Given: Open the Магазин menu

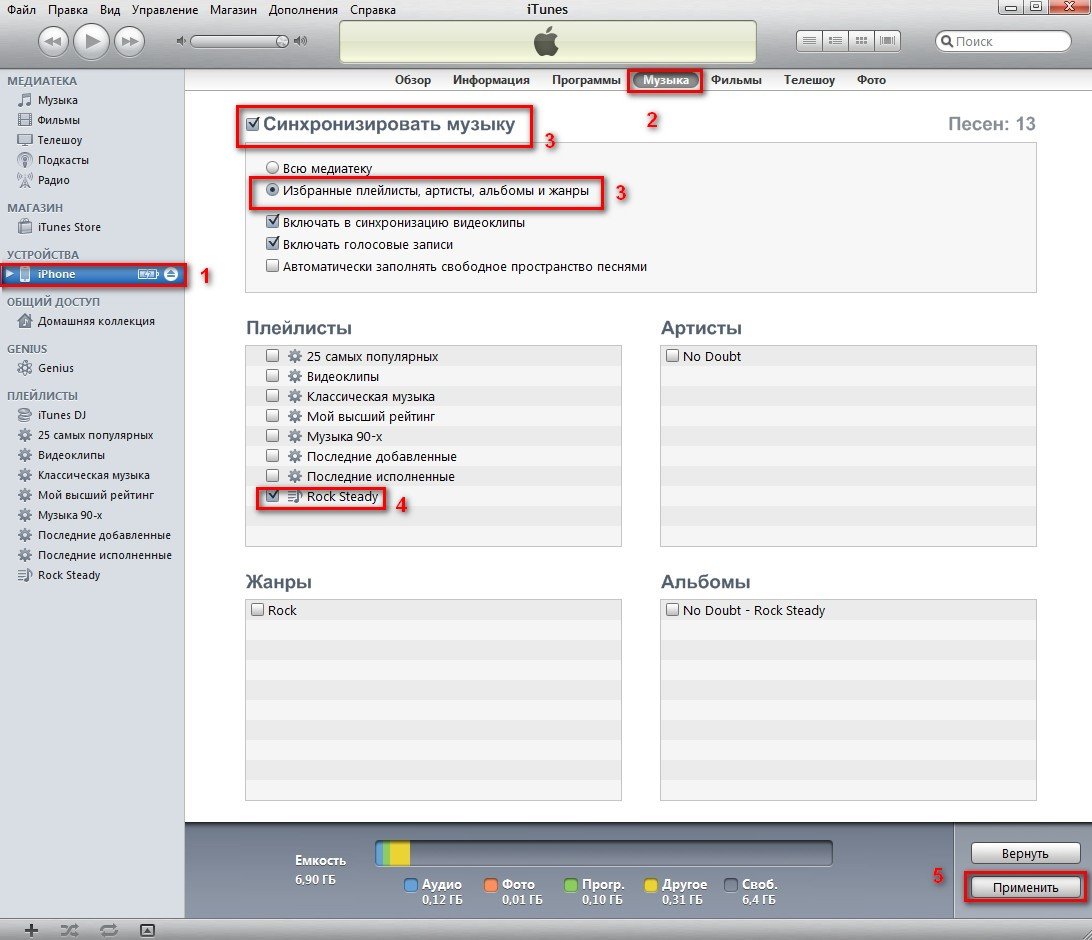Looking at the screenshot, I should (233, 10).
